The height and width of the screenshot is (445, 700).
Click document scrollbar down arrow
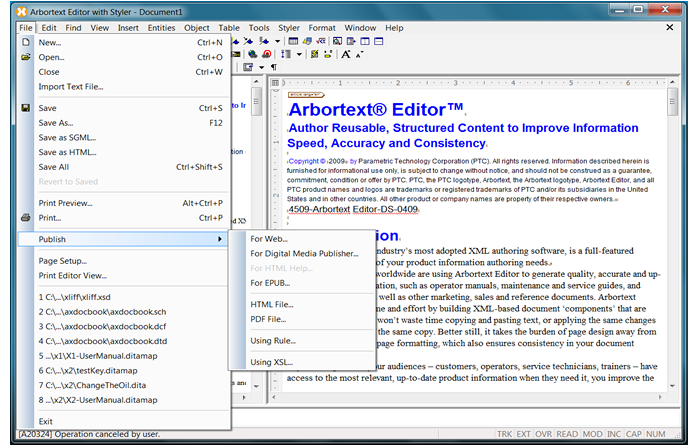click(x=672, y=386)
